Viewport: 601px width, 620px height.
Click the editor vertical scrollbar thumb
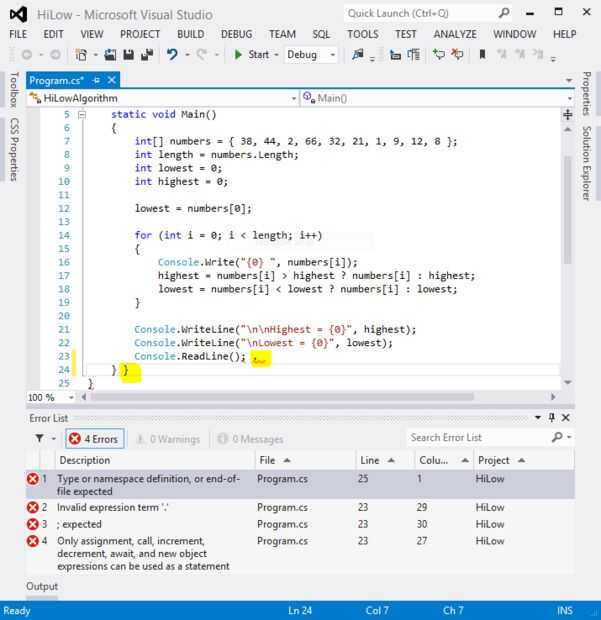568,210
